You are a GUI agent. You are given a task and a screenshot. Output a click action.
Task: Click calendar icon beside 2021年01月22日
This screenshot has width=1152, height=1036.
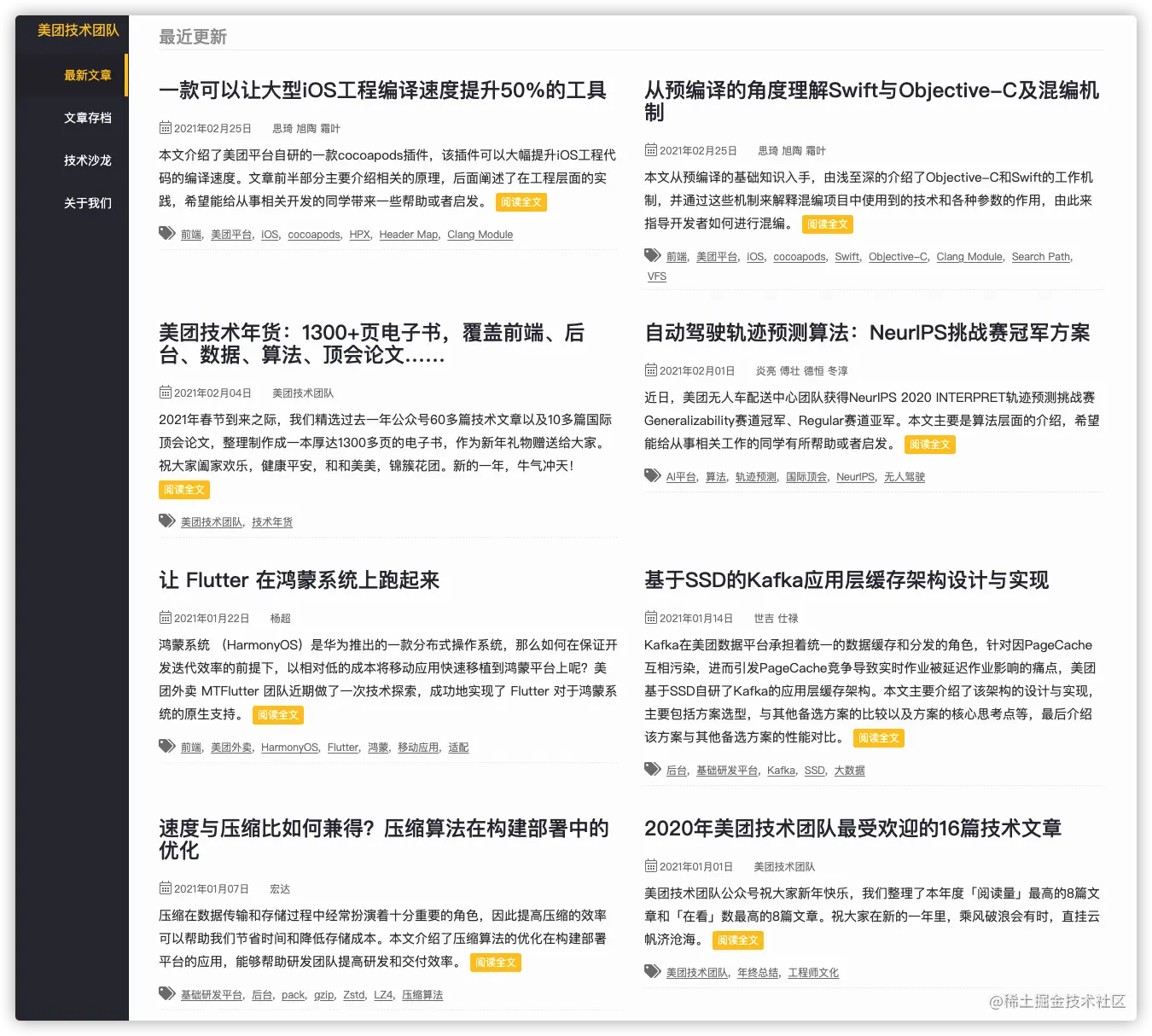coord(166,618)
